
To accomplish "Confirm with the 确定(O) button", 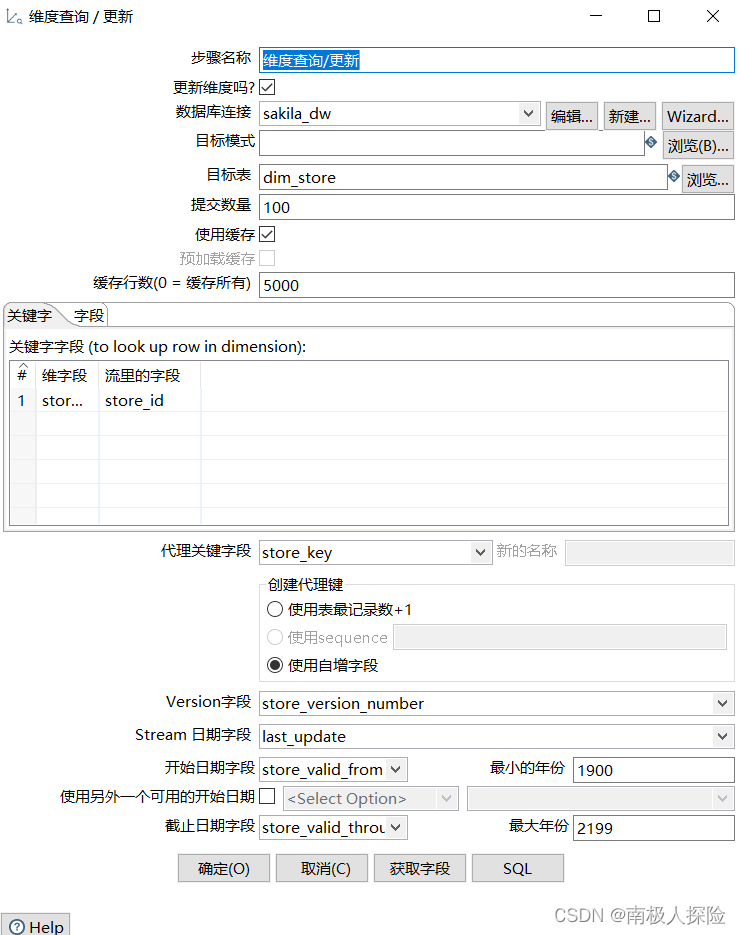I will click(224, 868).
